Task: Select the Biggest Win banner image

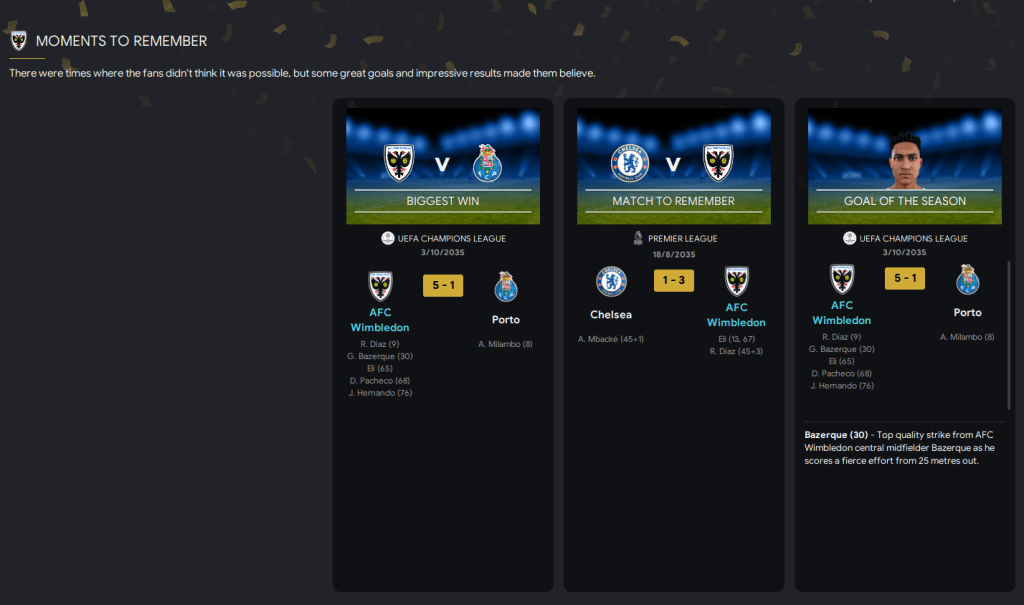Action: coord(443,166)
